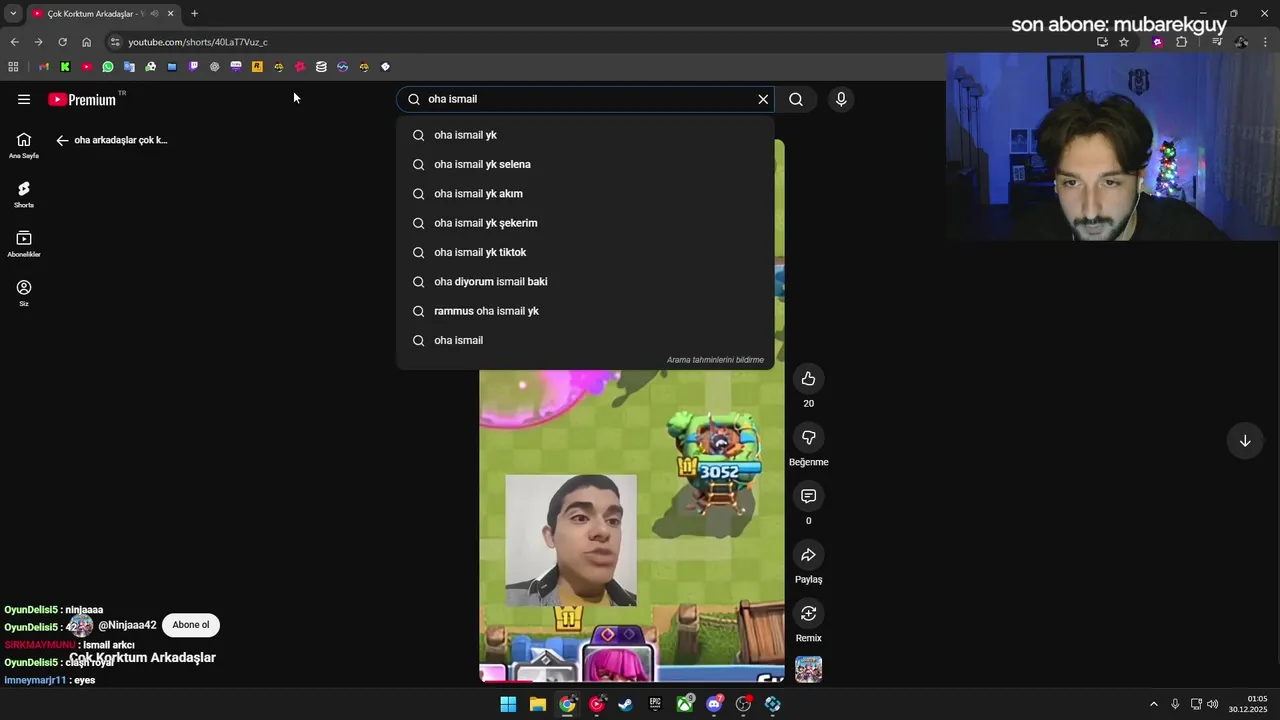Open the Windows Start menu

coord(508,704)
